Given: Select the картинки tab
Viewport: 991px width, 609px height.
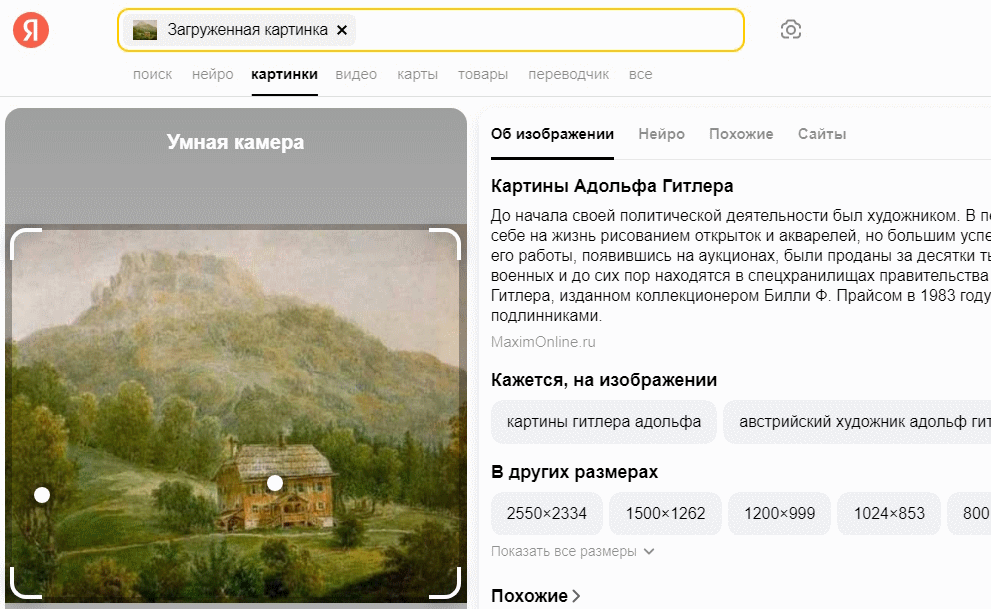Looking at the screenshot, I should (x=284, y=74).
